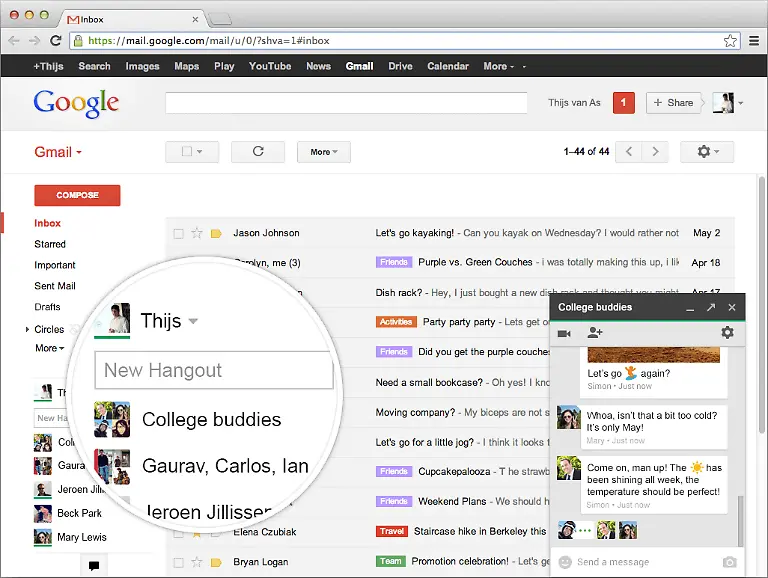This screenshot has height=578, width=768.
Task: Go to newer messages with the left arrow
Action: 629,151
